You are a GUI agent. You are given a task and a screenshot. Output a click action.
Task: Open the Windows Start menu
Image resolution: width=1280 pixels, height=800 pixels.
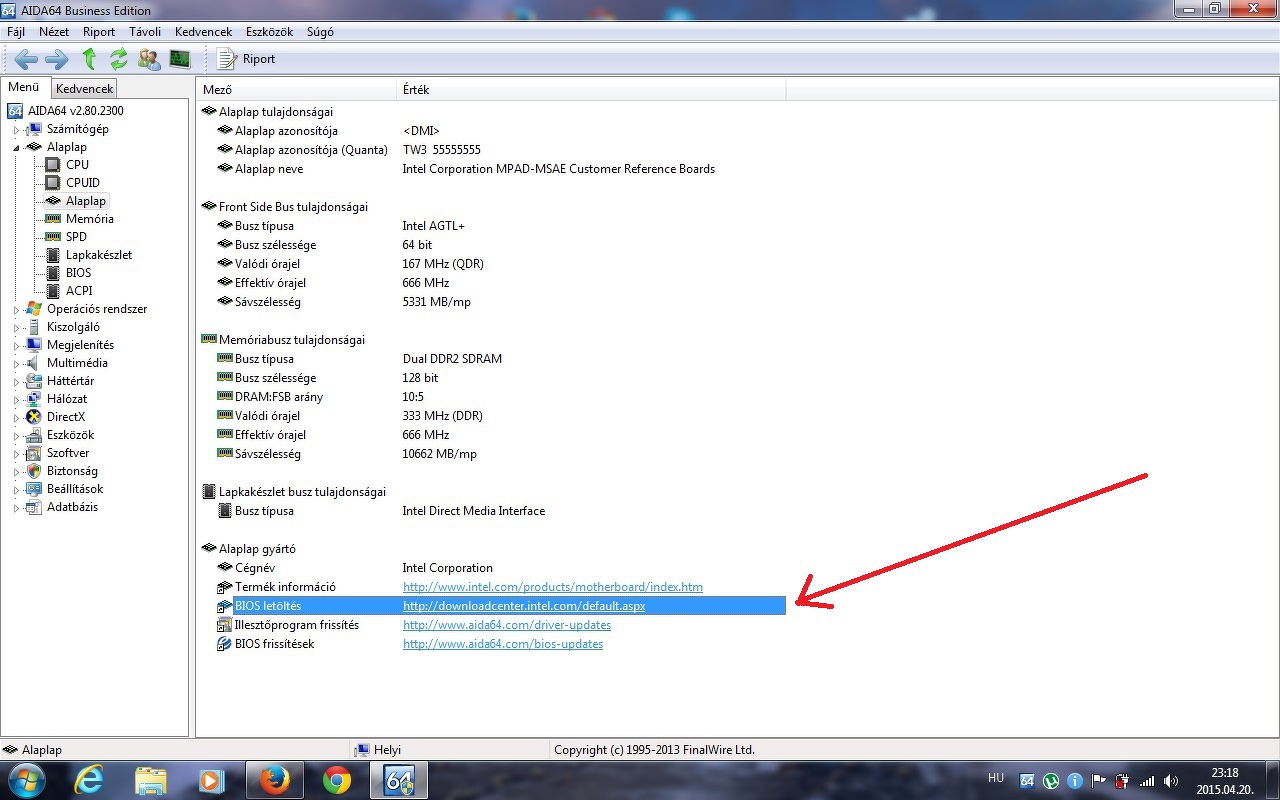pyautogui.click(x=25, y=780)
